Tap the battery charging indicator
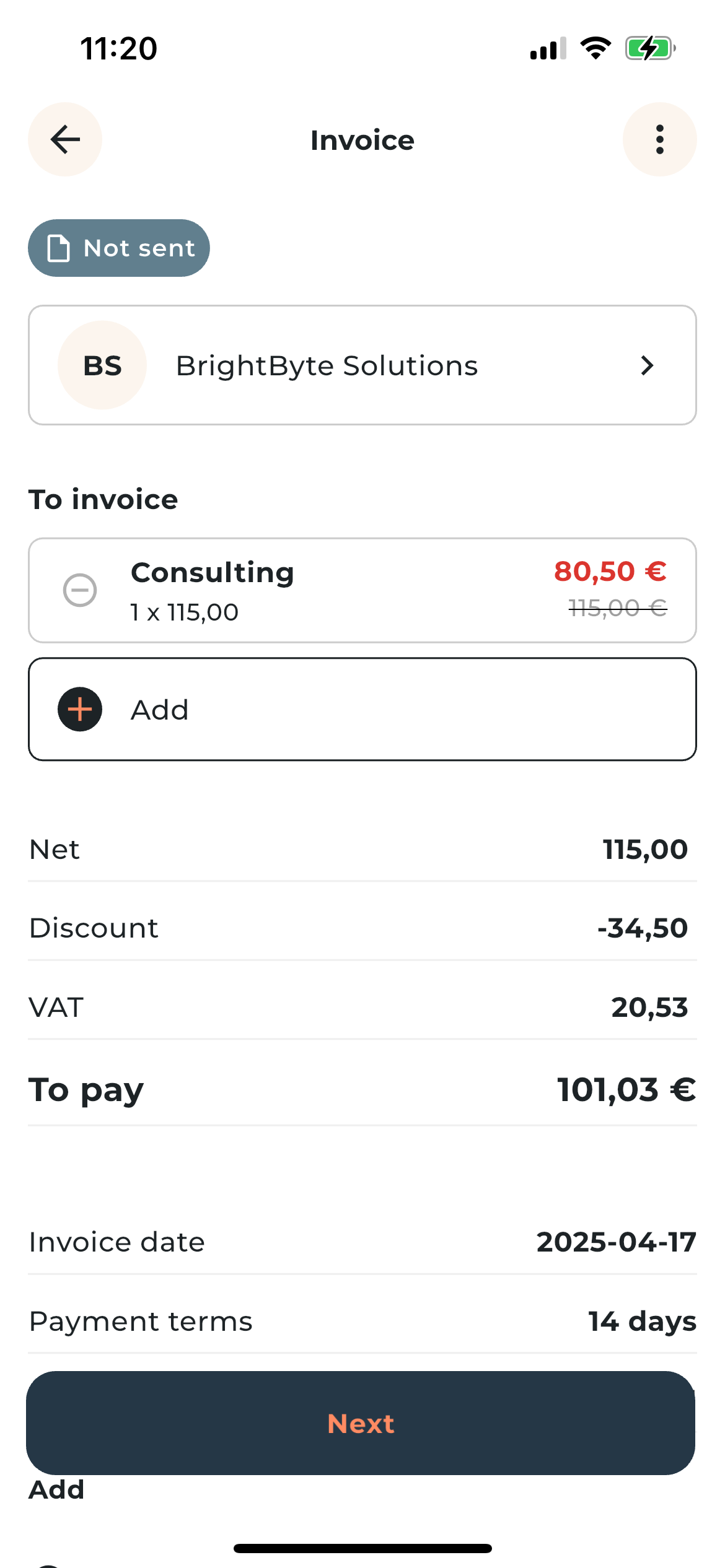The image size is (725, 1568). pyautogui.click(x=649, y=48)
